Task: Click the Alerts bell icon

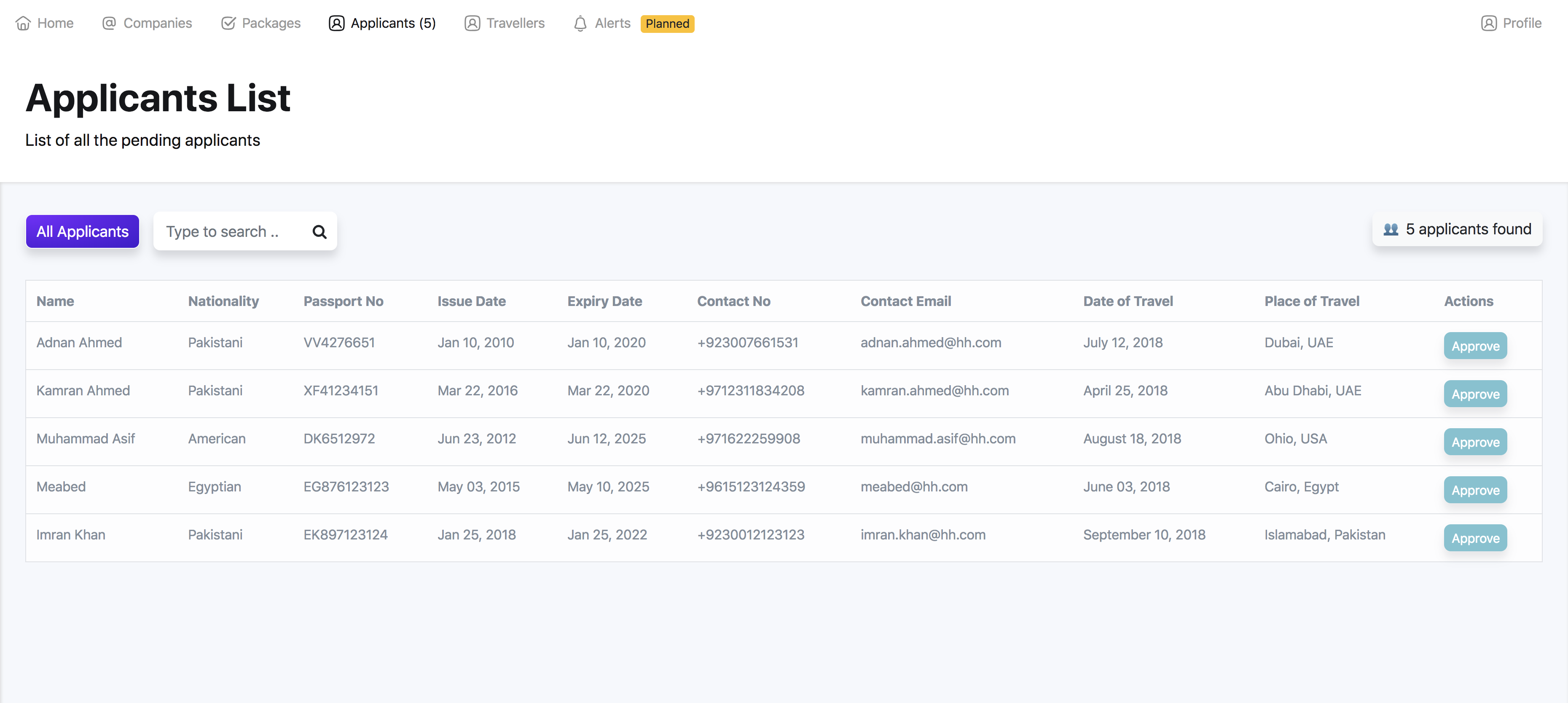Action: tap(580, 24)
